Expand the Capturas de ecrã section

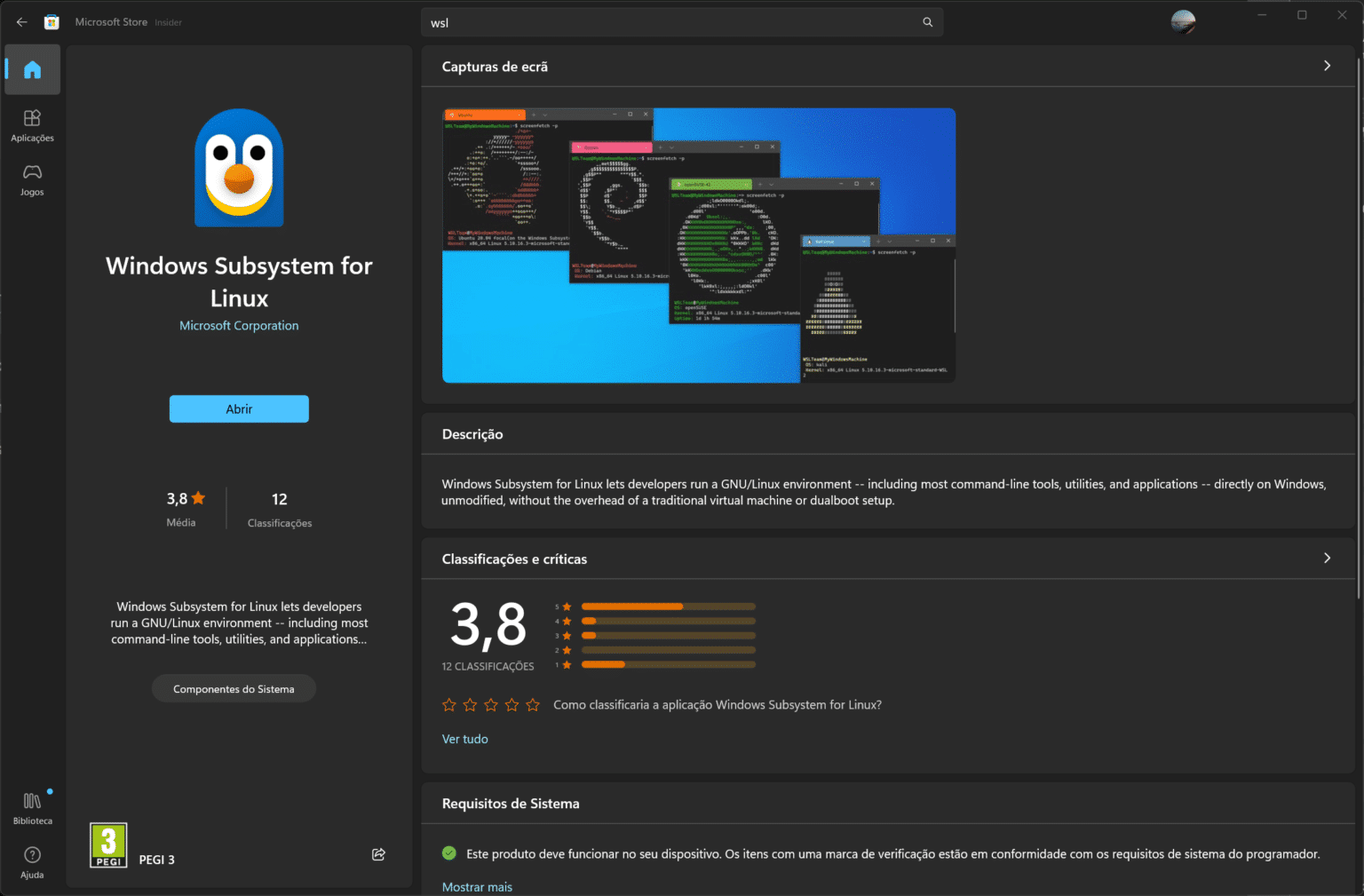[1326, 65]
